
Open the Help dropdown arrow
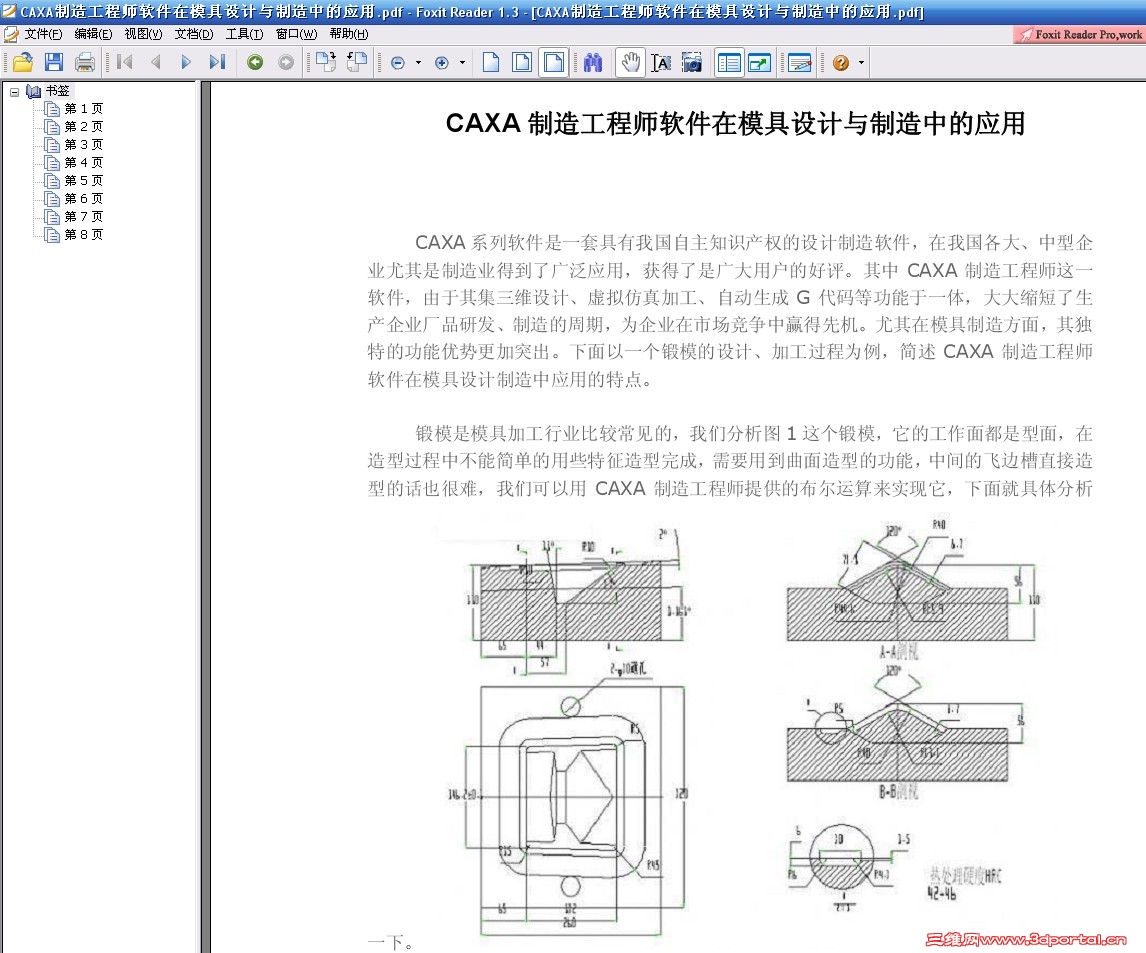coord(861,64)
